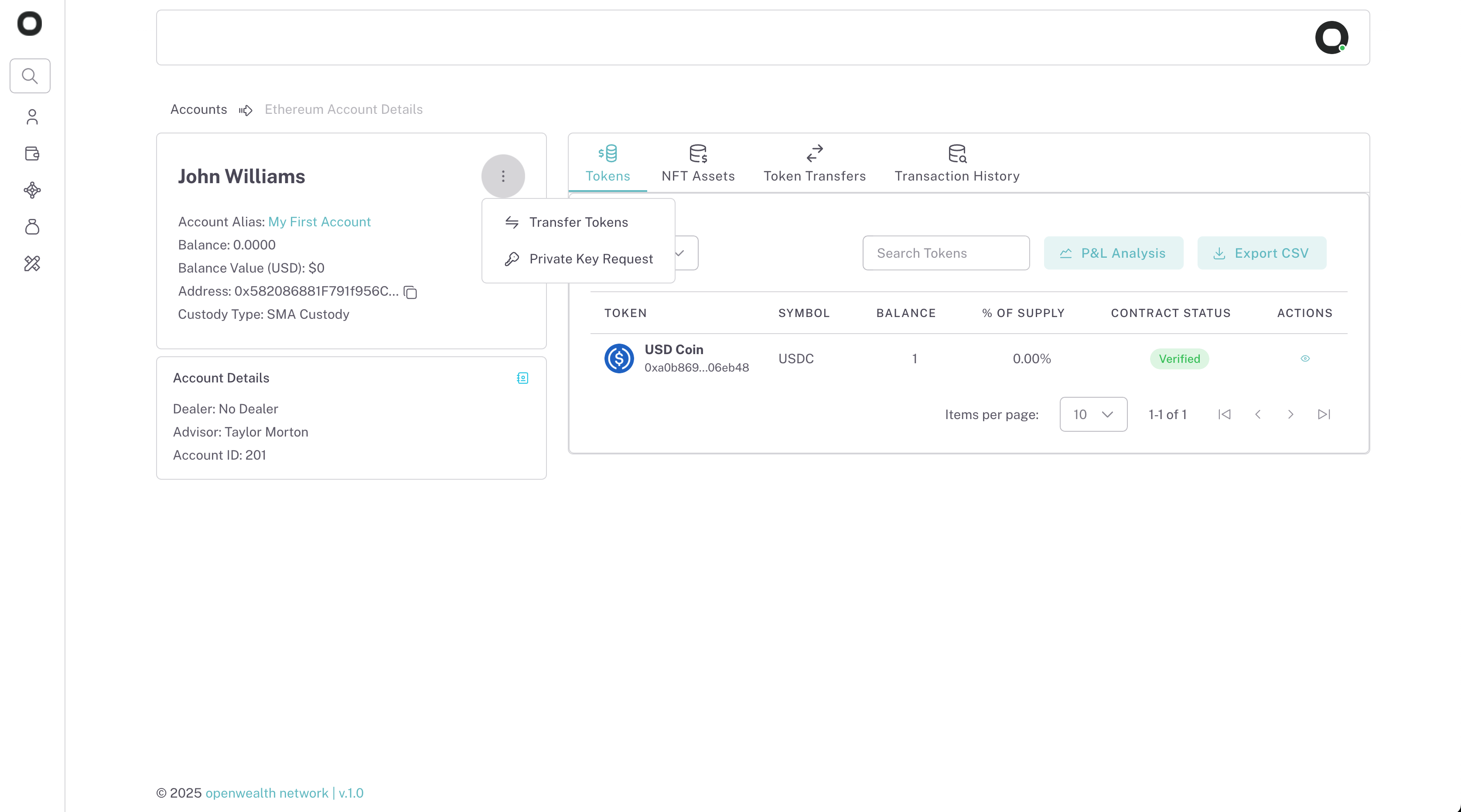Open the money bag icon in sidebar
1461x812 pixels.
(x=32, y=227)
